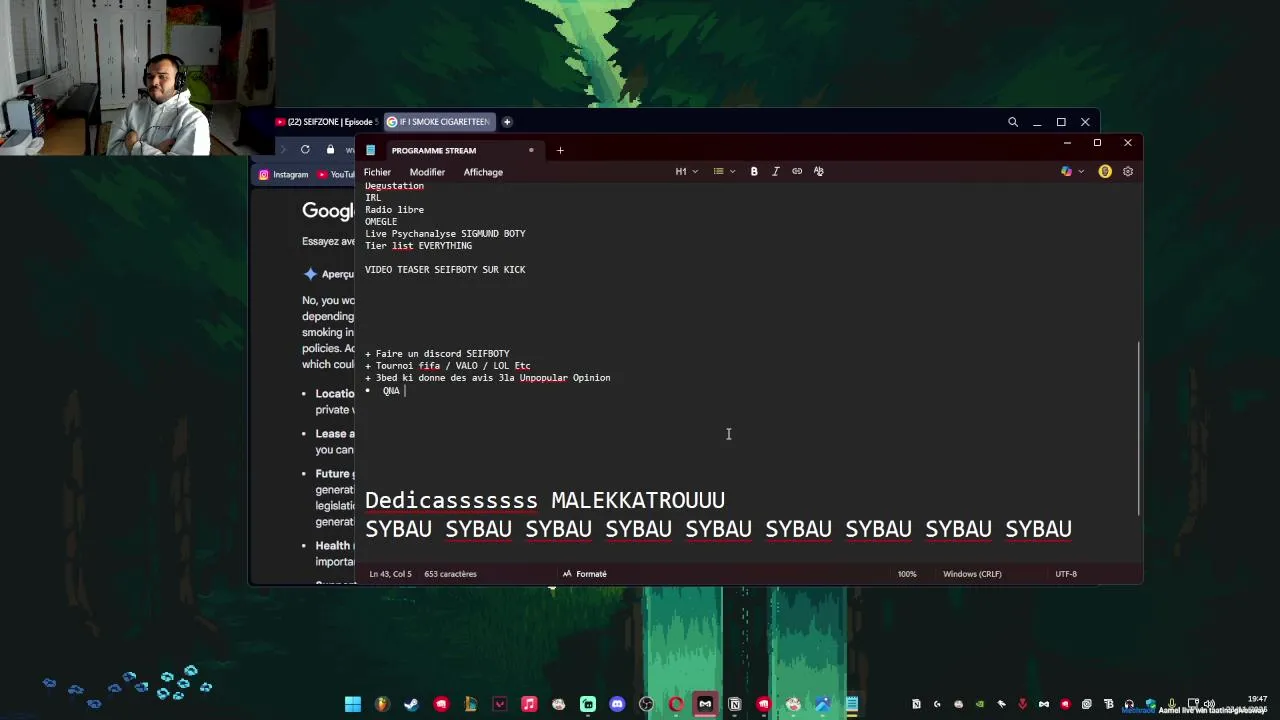Open Notion from the taskbar
This screenshot has width=1280, height=720.
pyautogui.click(x=735, y=704)
